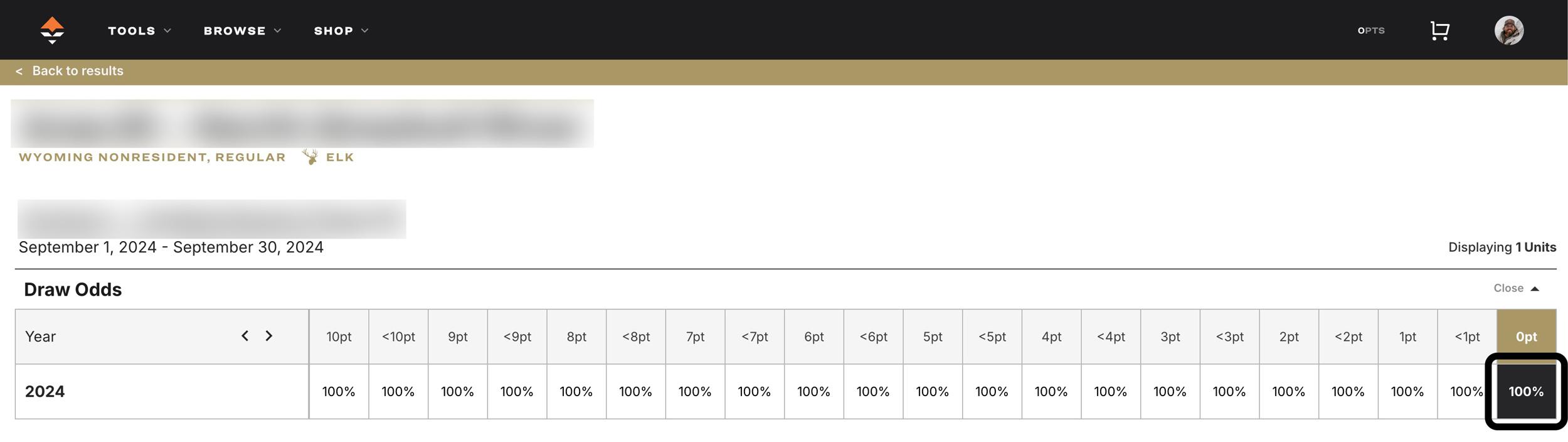The width and height of the screenshot is (1568, 442).
Task: Click the 10pt draw odds value
Action: [x=338, y=391]
